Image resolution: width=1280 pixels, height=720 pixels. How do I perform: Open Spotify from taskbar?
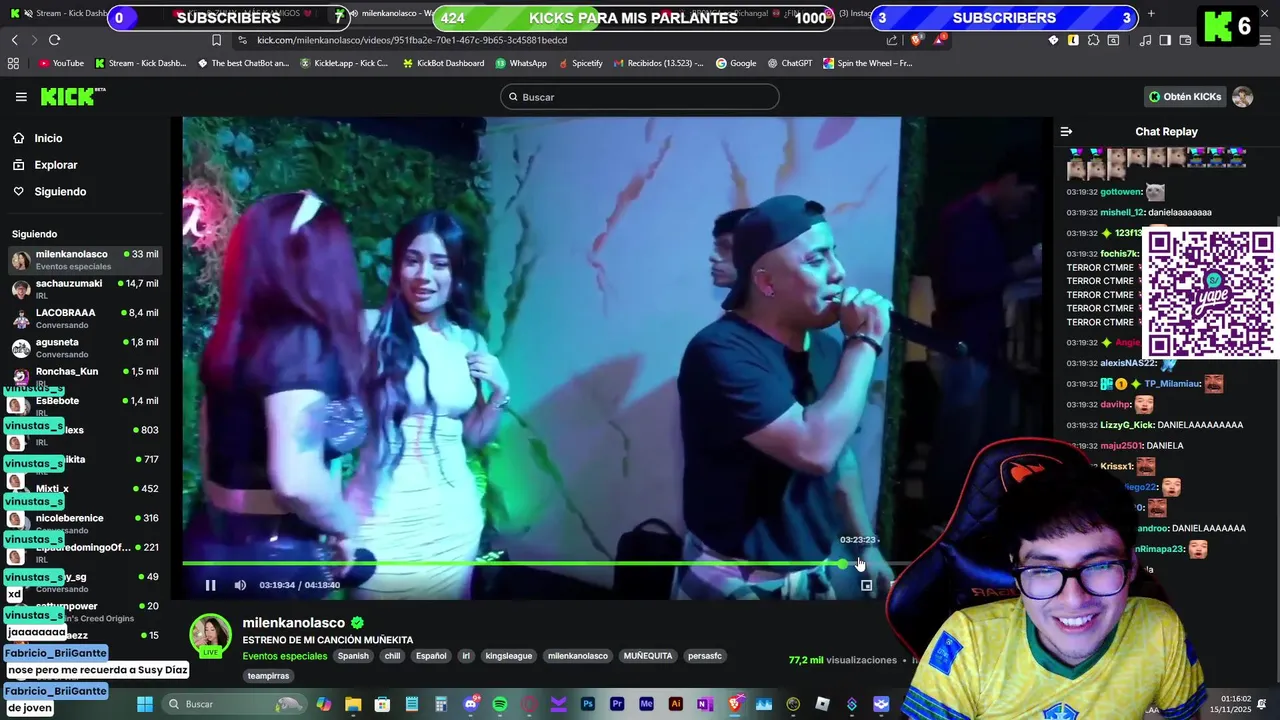500,704
